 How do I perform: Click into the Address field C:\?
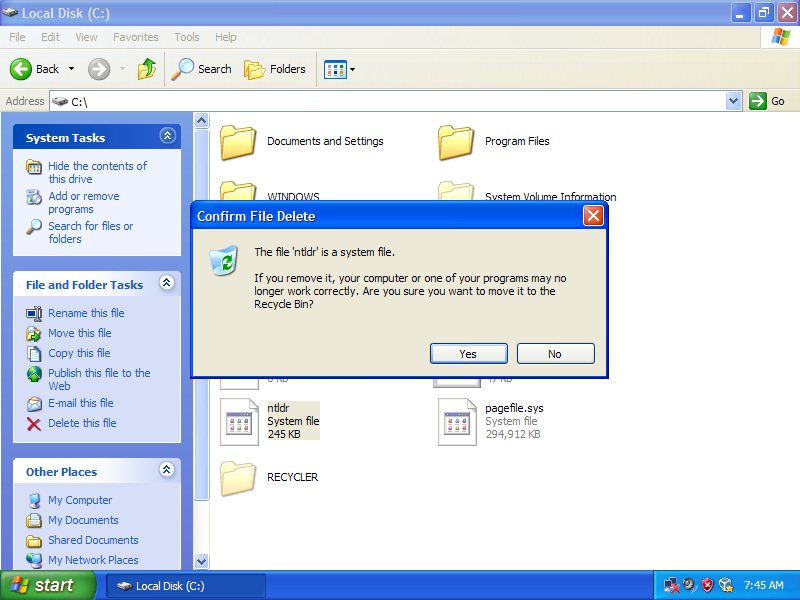pos(388,101)
